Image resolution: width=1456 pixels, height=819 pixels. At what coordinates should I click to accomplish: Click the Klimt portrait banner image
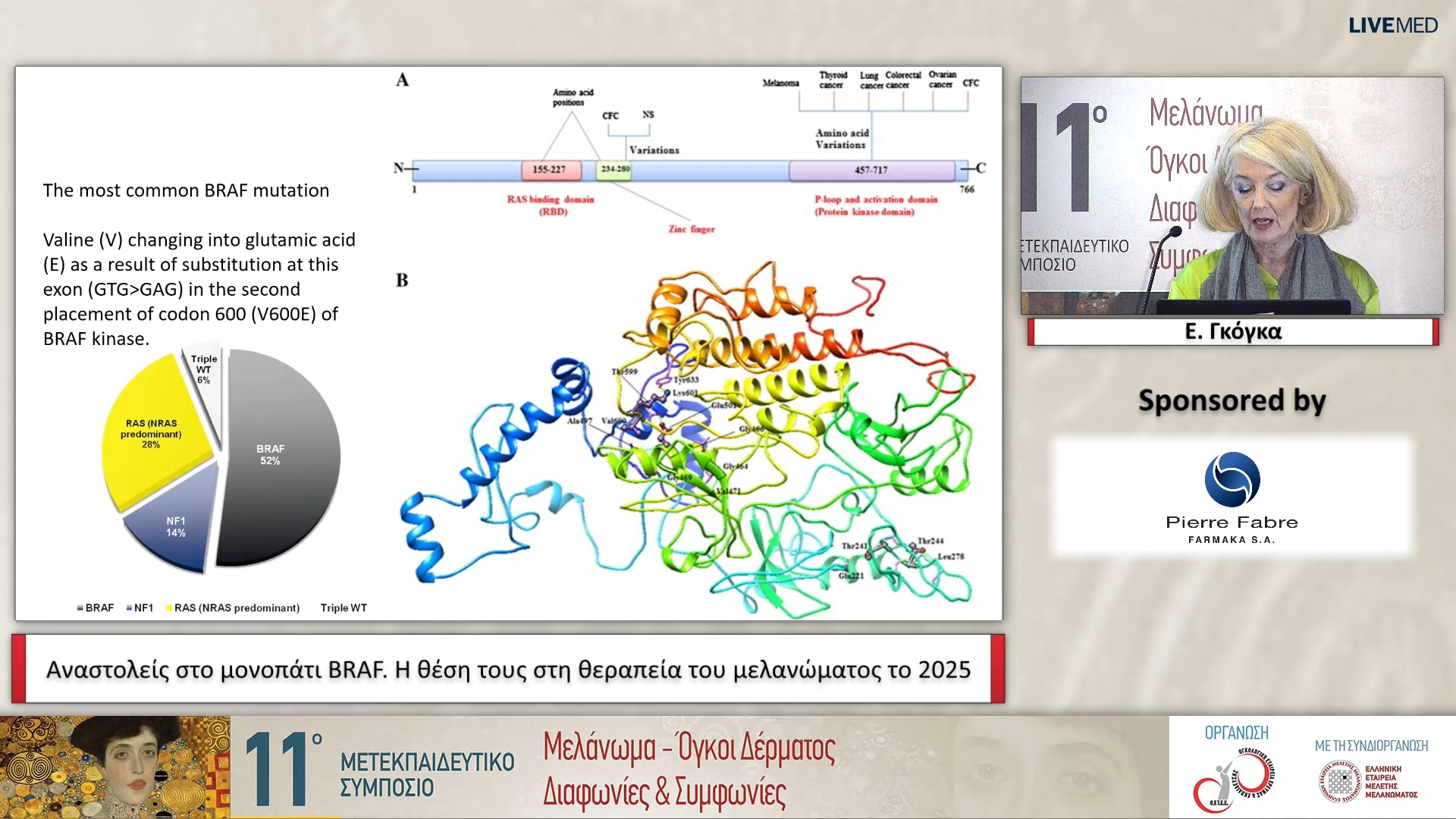click(x=115, y=767)
